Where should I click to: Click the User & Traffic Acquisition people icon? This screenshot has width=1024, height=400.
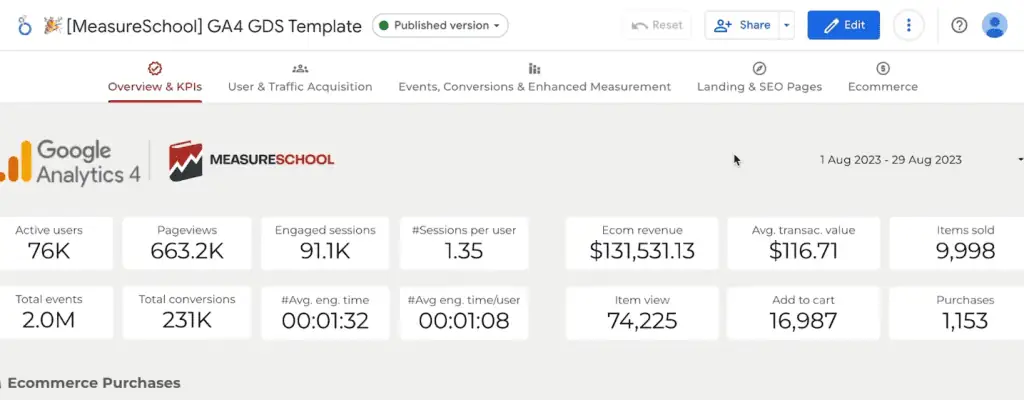(x=300, y=69)
